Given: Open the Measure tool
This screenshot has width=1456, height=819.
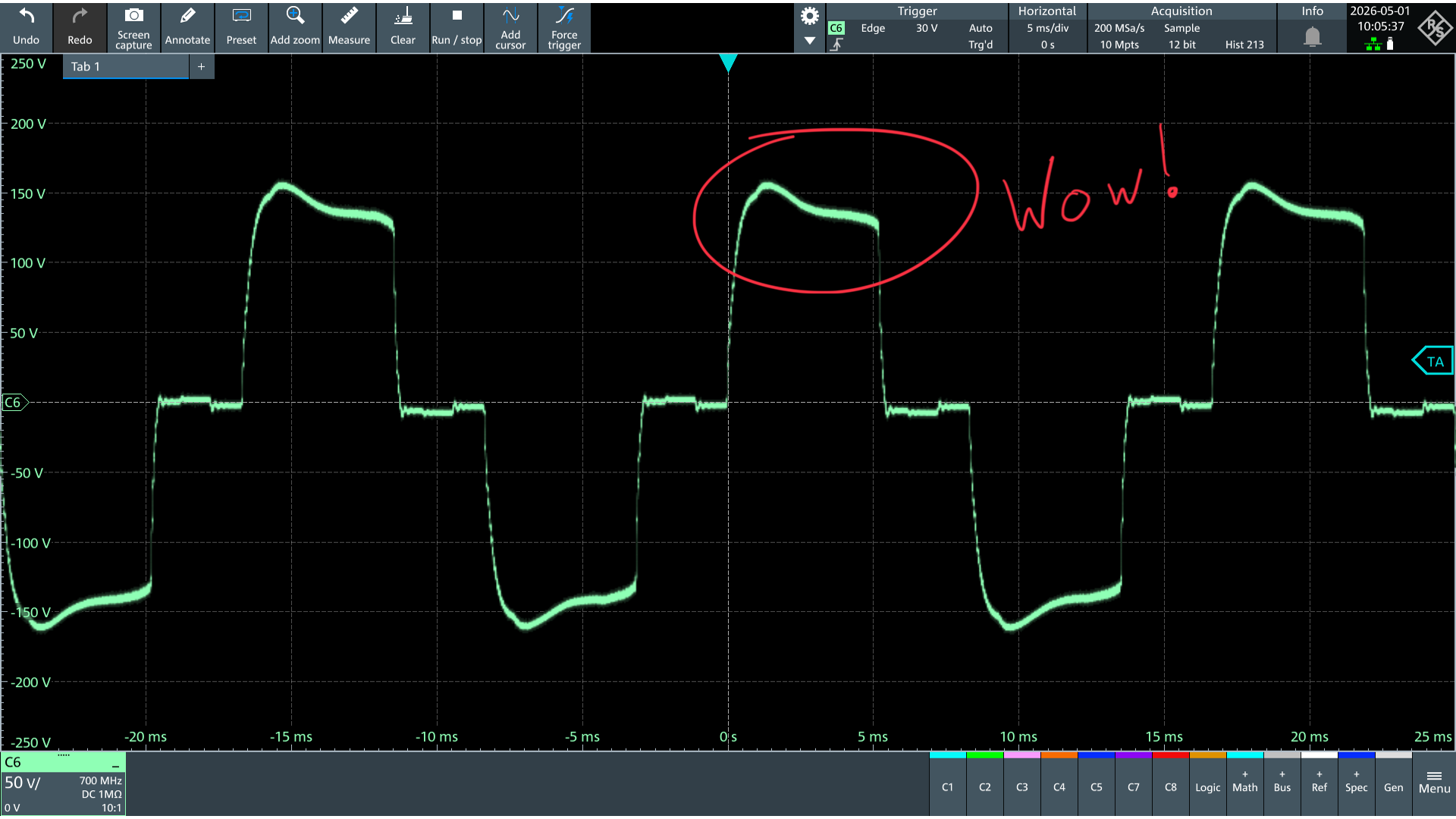Looking at the screenshot, I should [349, 27].
